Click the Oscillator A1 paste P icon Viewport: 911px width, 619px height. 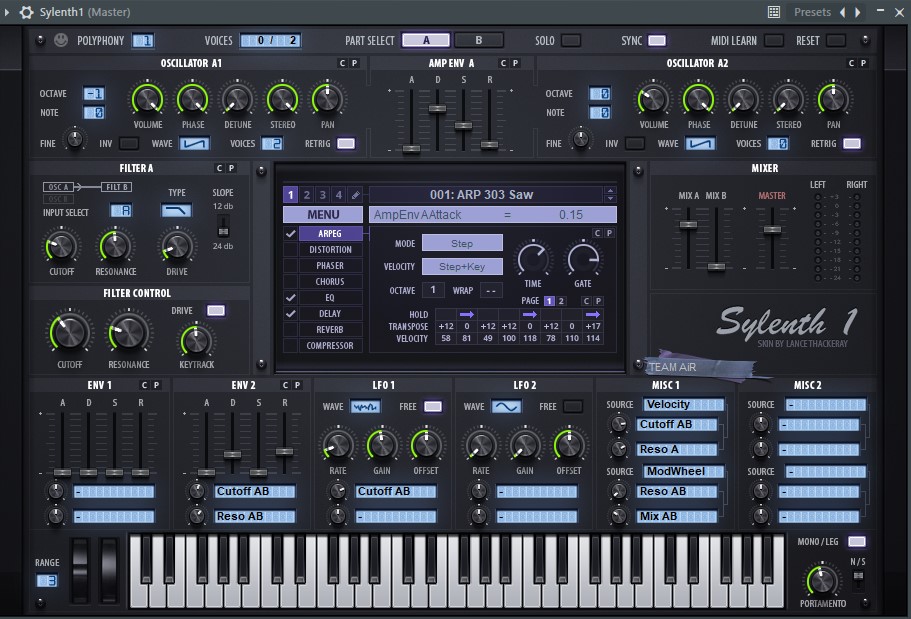pyautogui.click(x=354, y=63)
